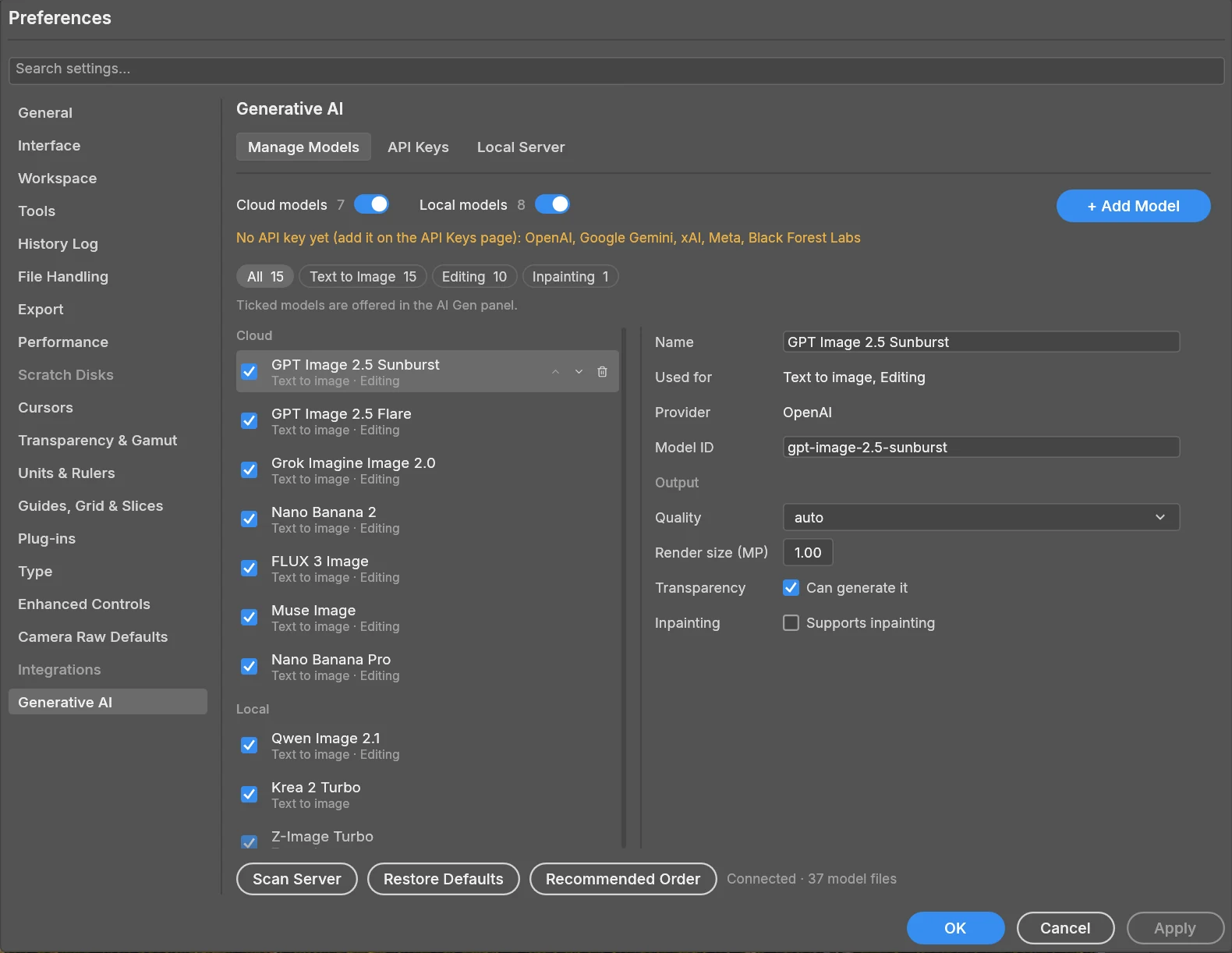1232x953 pixels.
Task: Move GPT Image 2.5 Sunburst up
Action: point(555,372)
